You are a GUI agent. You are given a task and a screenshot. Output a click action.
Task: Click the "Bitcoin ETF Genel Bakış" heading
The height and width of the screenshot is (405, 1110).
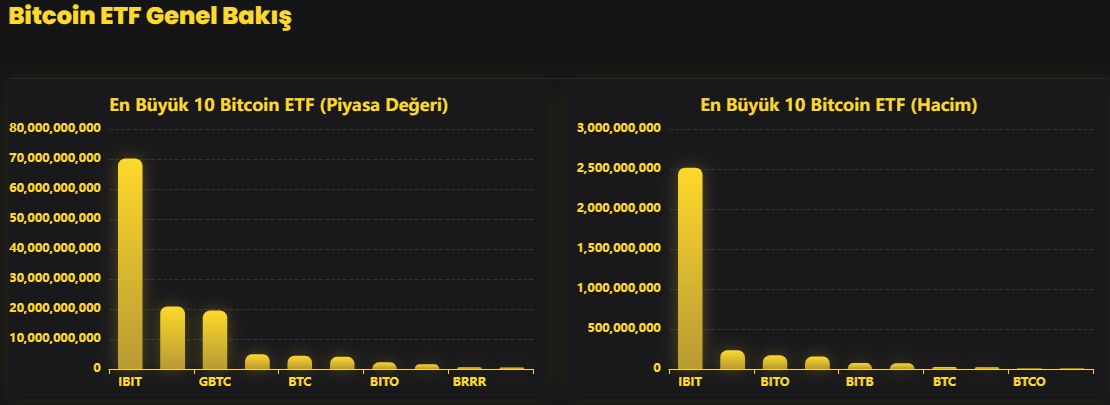pos(150,17)
